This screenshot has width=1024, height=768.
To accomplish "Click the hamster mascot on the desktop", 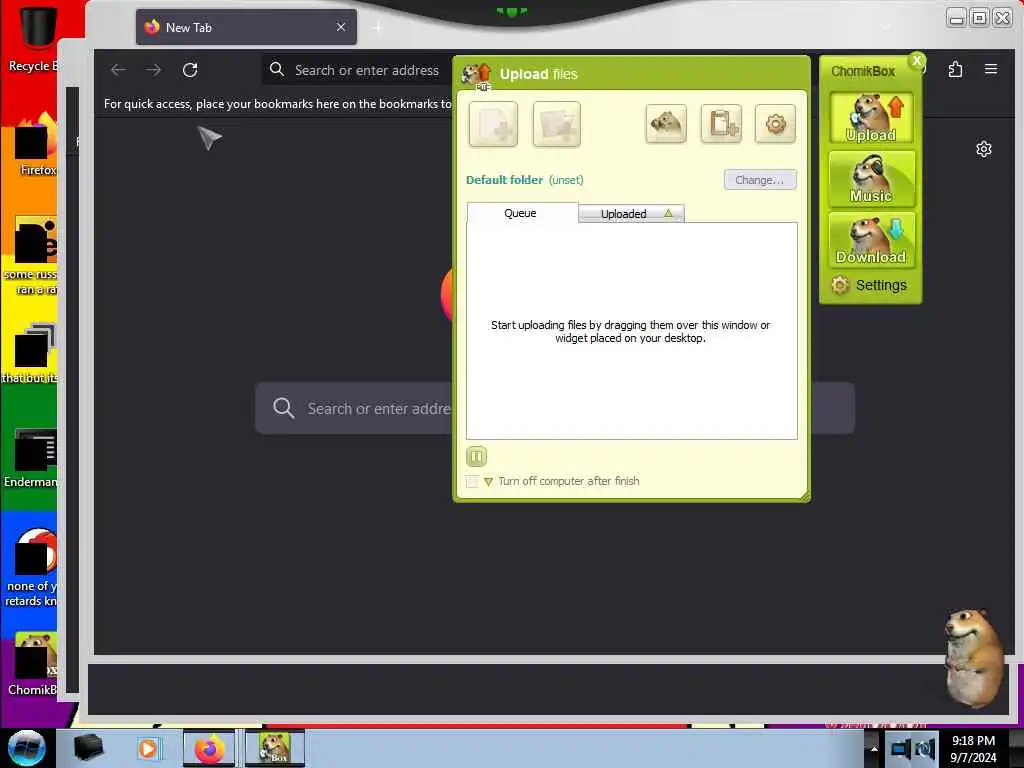I will [x=974, y=658].
